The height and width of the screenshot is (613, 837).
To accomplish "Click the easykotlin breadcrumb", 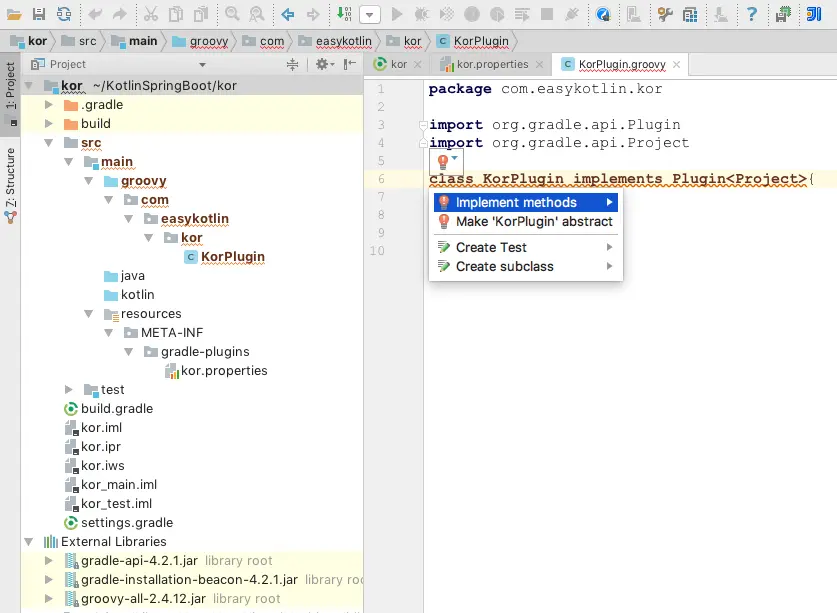I will (x=335, y=41).
